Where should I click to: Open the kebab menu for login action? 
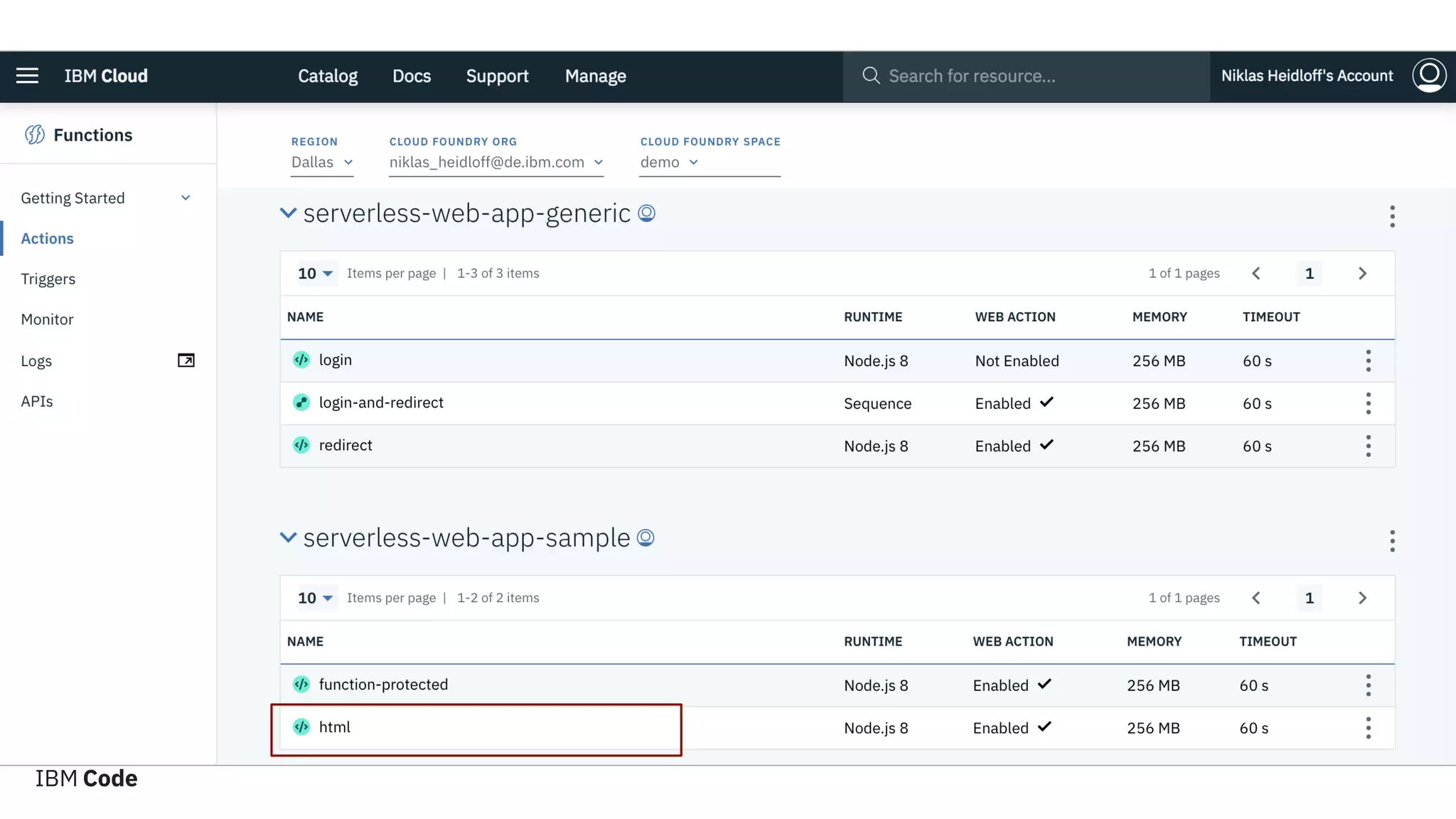(1368, 360)
